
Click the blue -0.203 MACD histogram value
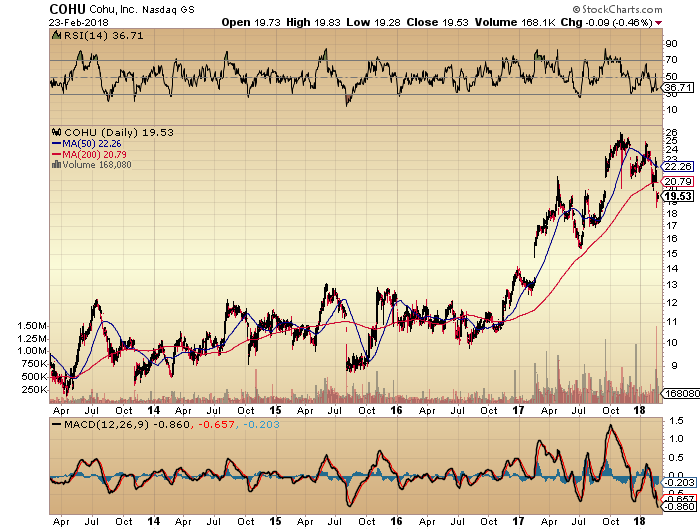[x=262, y=424]
